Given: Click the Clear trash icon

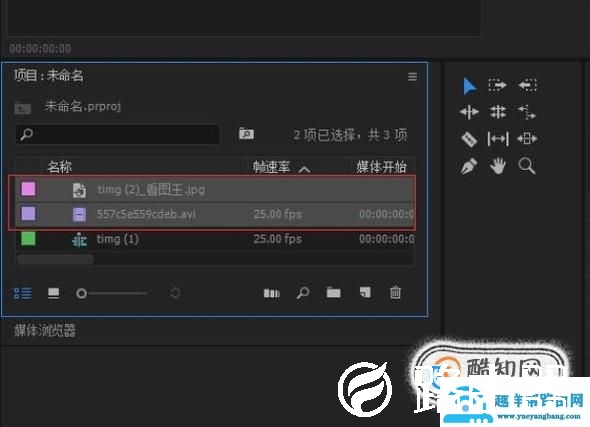Looking at the screenshot, I should click(395, 292).
